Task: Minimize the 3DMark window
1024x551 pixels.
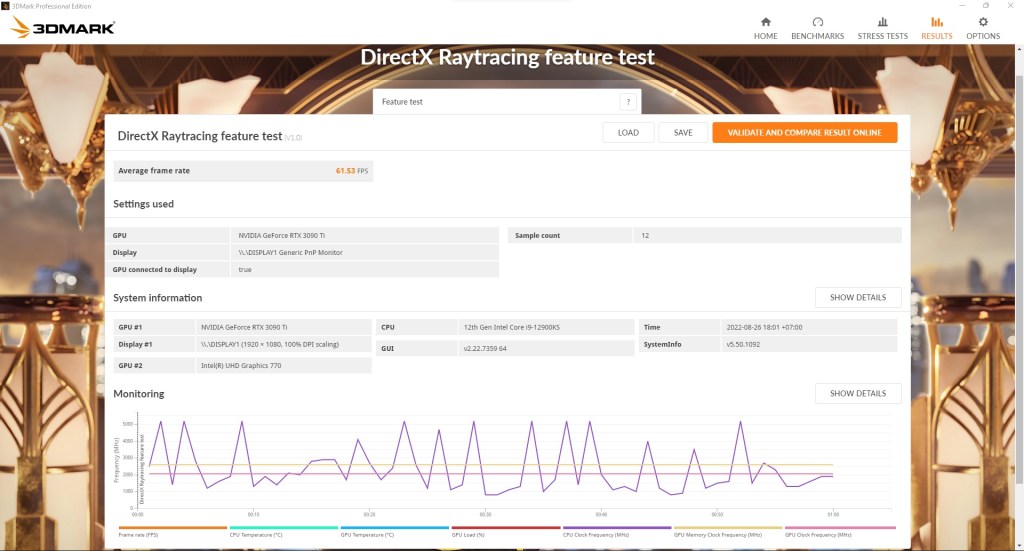Action: (962, 6)
